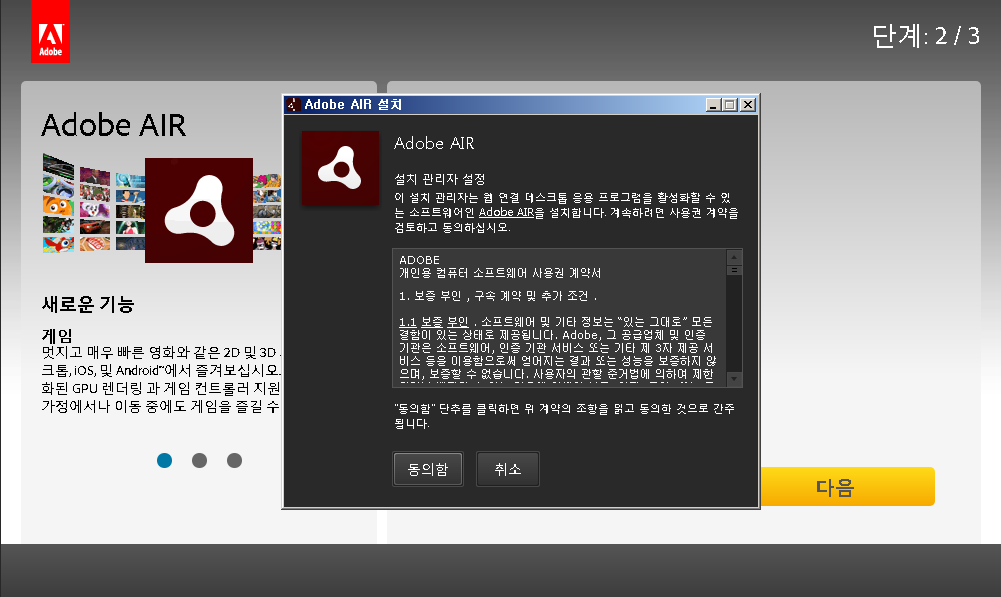Click the '게임' subheading
1001x597 pixels.
click(57, 335)
